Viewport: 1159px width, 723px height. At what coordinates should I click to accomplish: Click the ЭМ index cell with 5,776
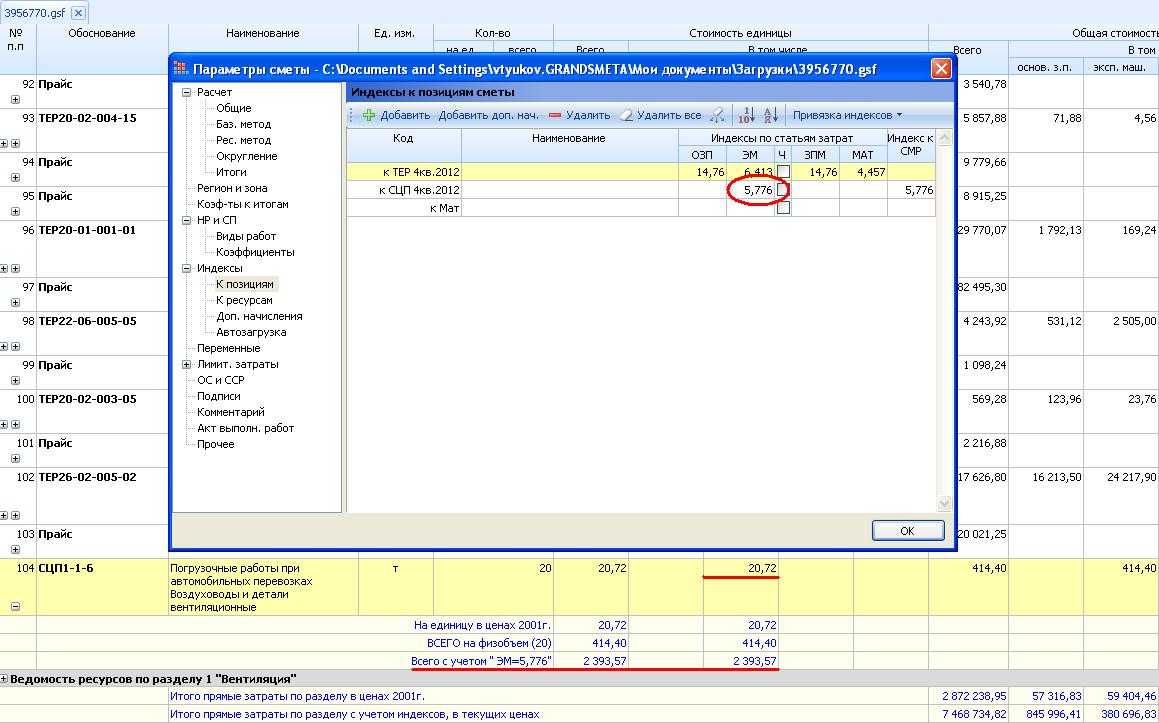click(750, 190)
